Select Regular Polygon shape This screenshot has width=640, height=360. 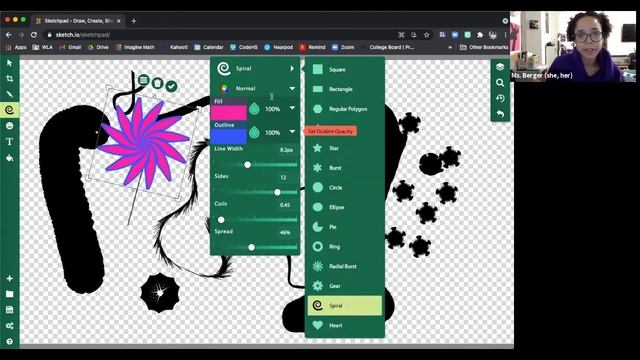pos(345,109)
